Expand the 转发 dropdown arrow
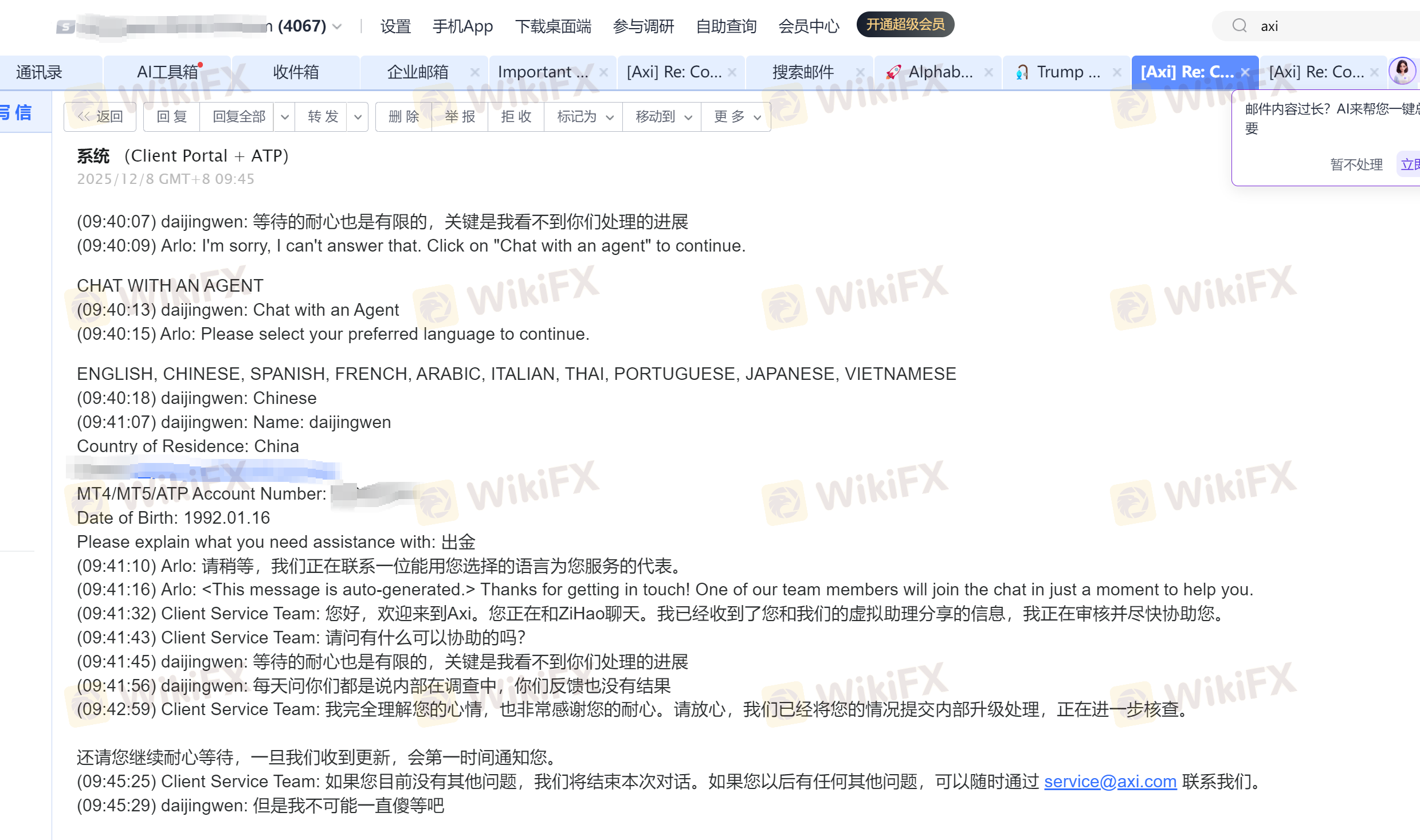This screenshot has width=1420, height=840. [358, 117]
